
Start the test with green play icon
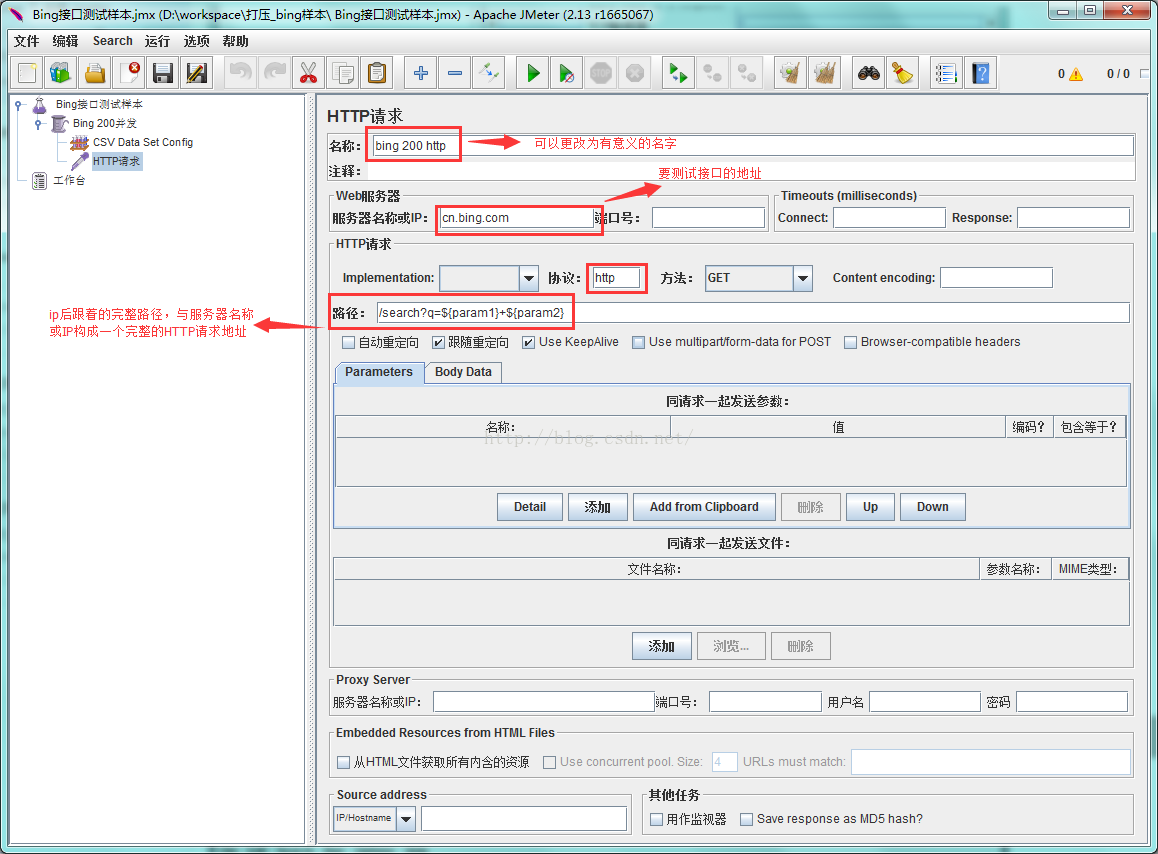point(532,73)
